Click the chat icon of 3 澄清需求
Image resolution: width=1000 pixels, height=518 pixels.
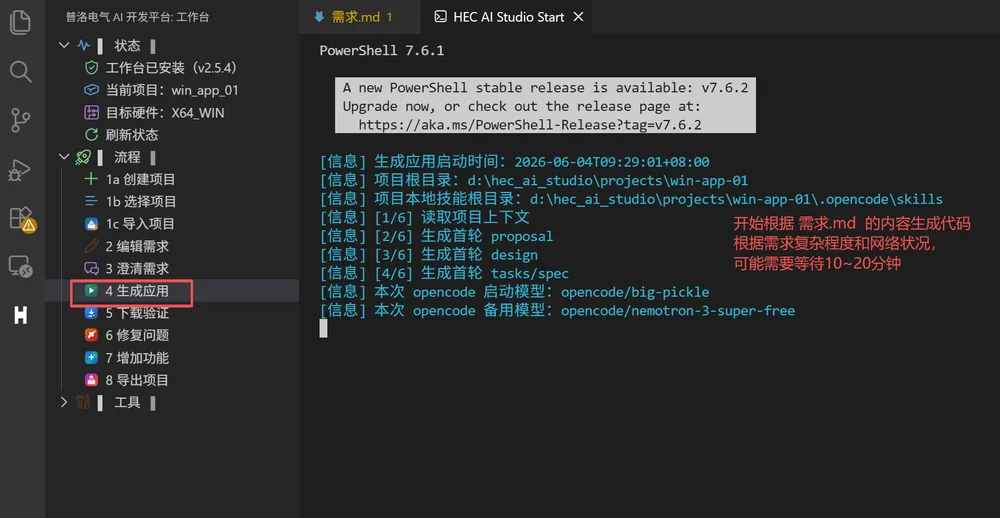point(92,269)
